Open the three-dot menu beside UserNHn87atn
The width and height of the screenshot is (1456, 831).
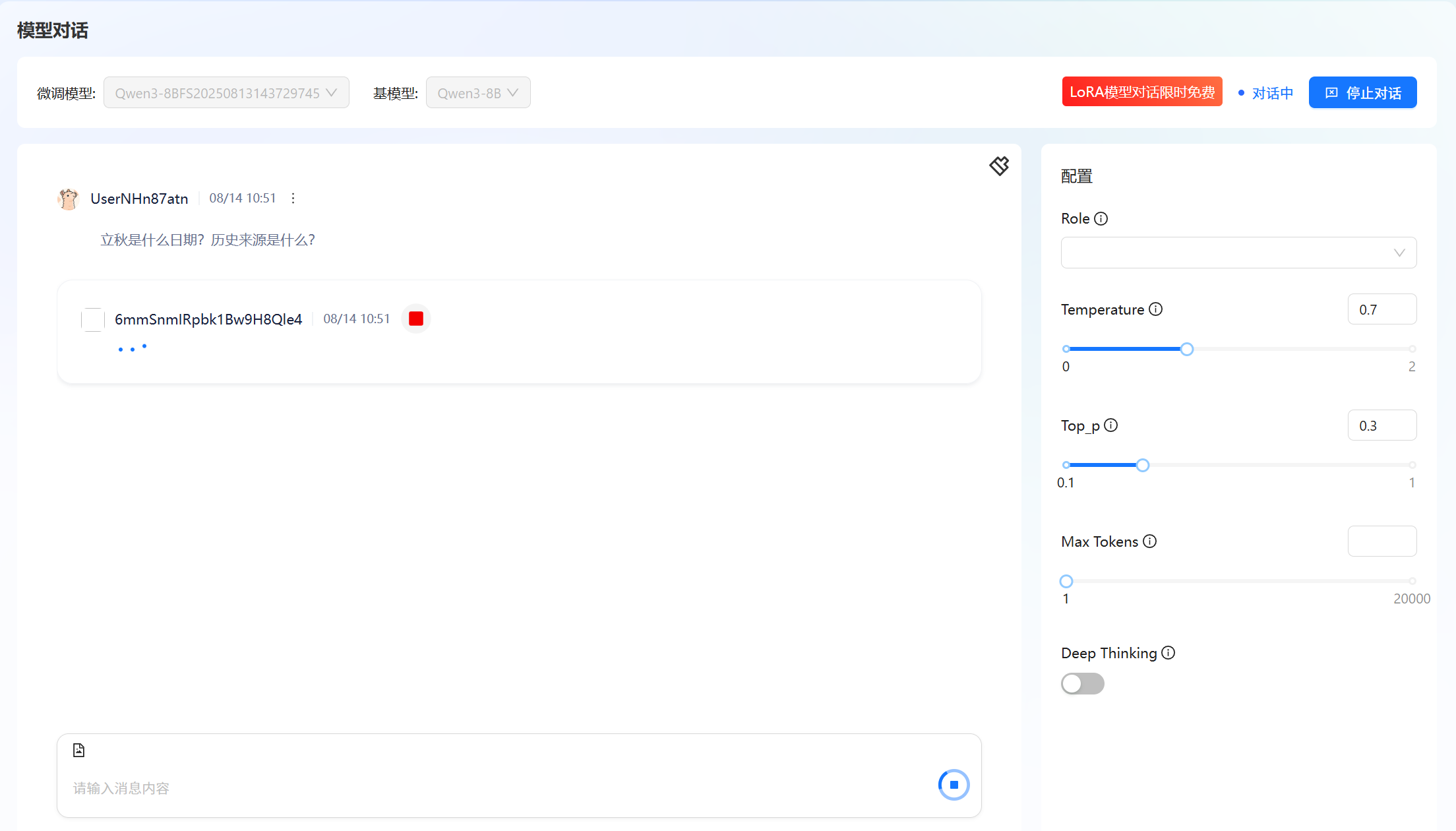pyautogui.click(x=293, y=199)
